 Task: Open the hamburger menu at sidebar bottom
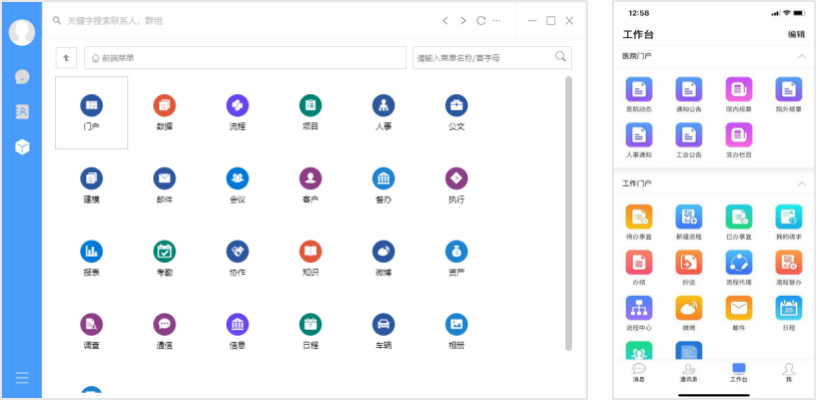22,378
